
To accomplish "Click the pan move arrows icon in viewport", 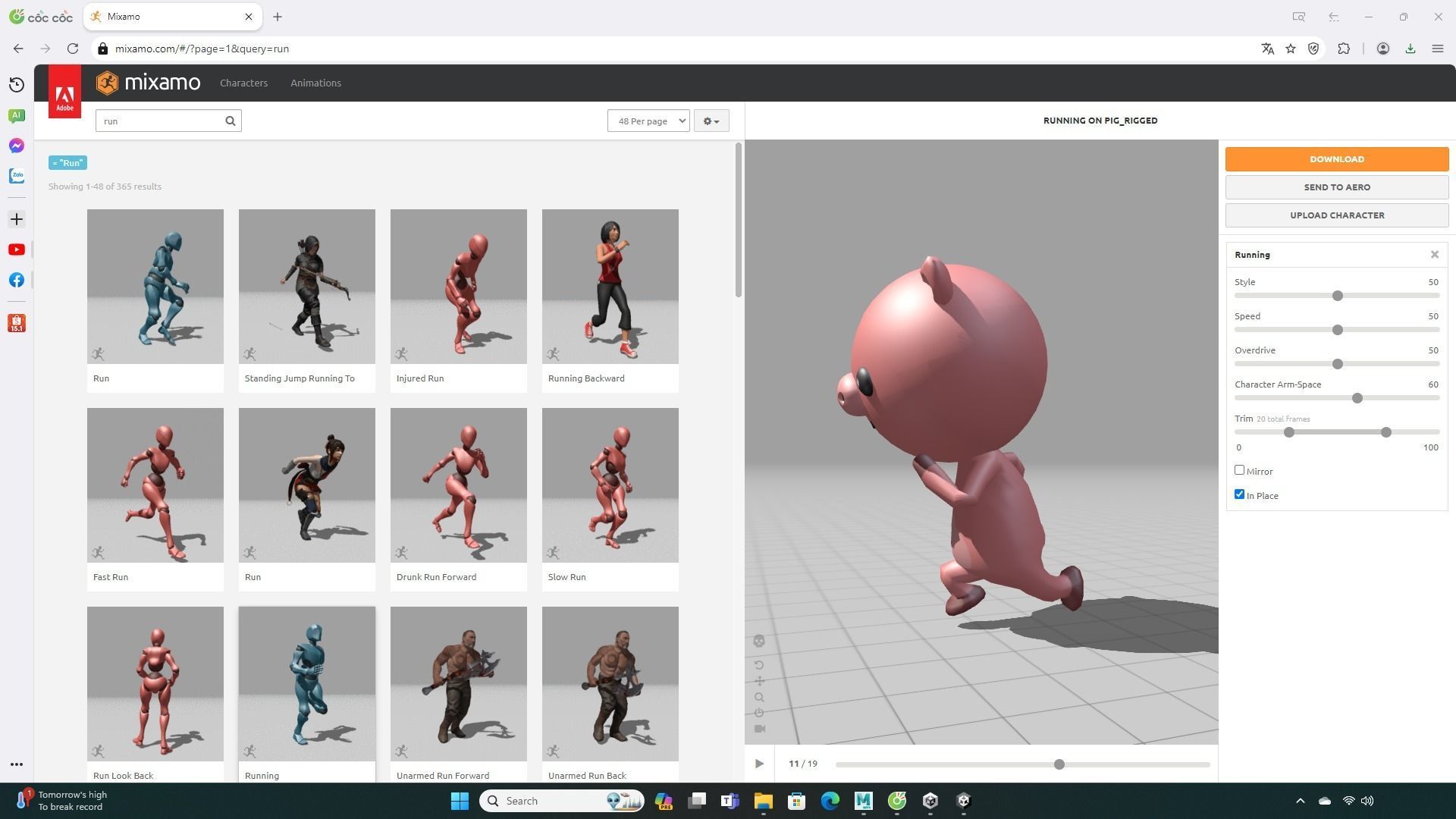I will pyautogui.click(x=759, y=681).
